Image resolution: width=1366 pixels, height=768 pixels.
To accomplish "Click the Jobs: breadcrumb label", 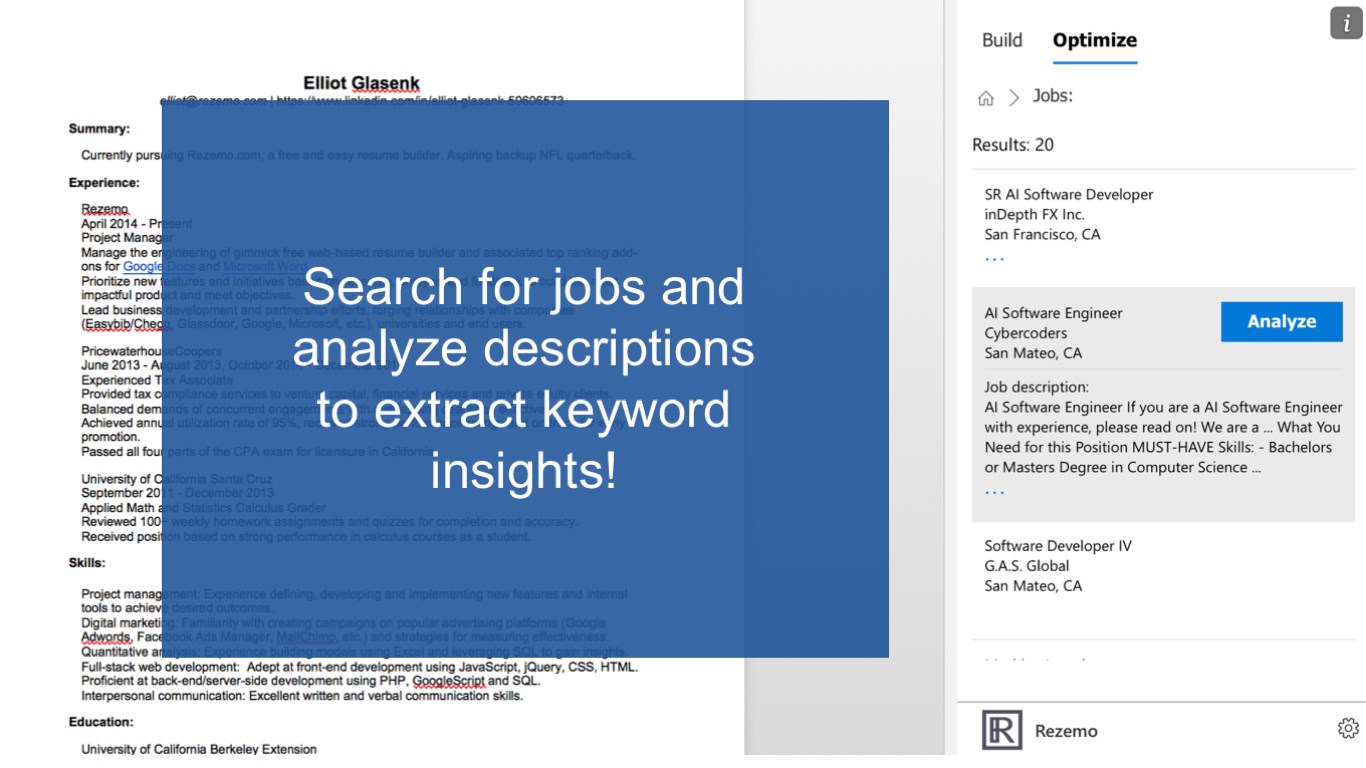I will 1052,96.
